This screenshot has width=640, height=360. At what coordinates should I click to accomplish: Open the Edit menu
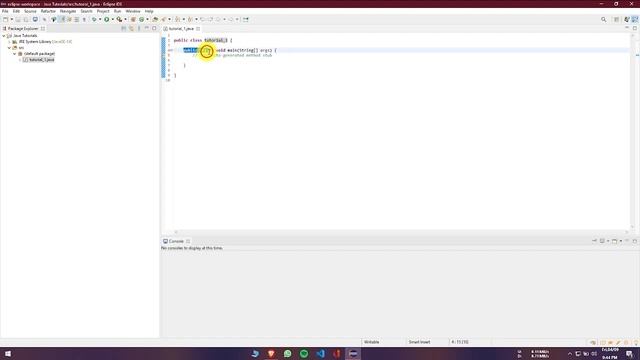[16, 11]
